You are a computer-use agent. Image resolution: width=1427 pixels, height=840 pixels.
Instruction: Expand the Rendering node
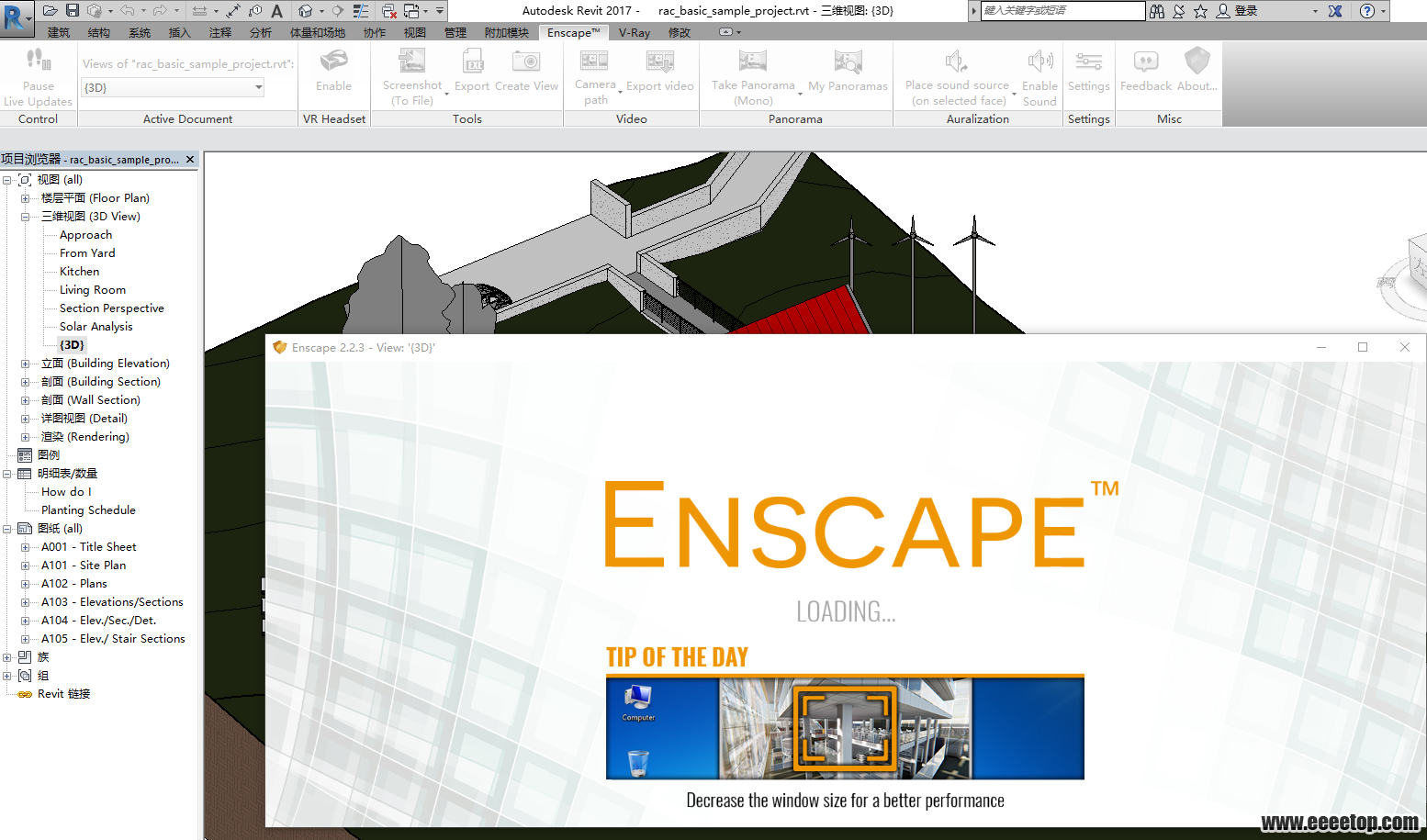[26, 437]
